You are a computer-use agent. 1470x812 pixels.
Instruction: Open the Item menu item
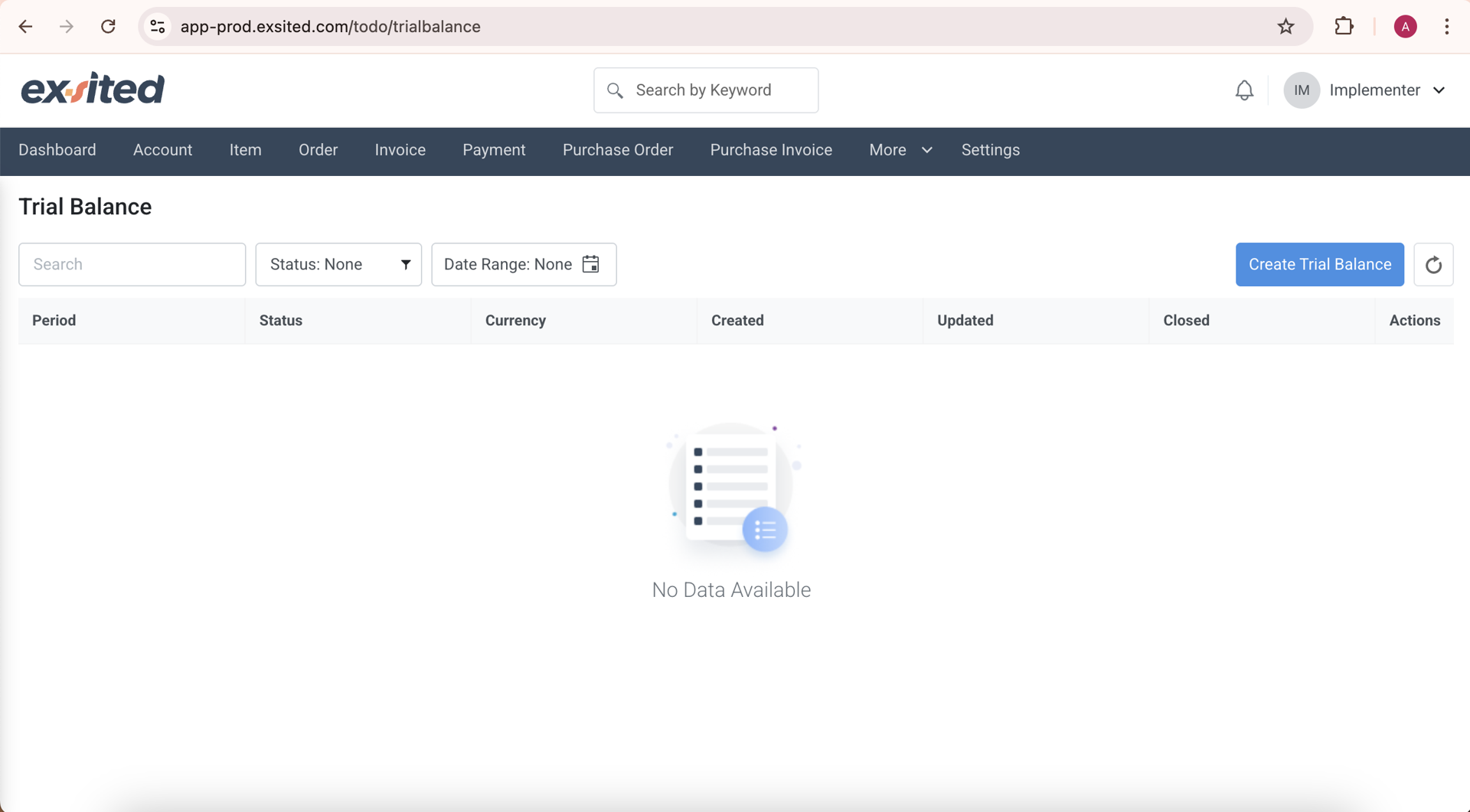(246, 150)
